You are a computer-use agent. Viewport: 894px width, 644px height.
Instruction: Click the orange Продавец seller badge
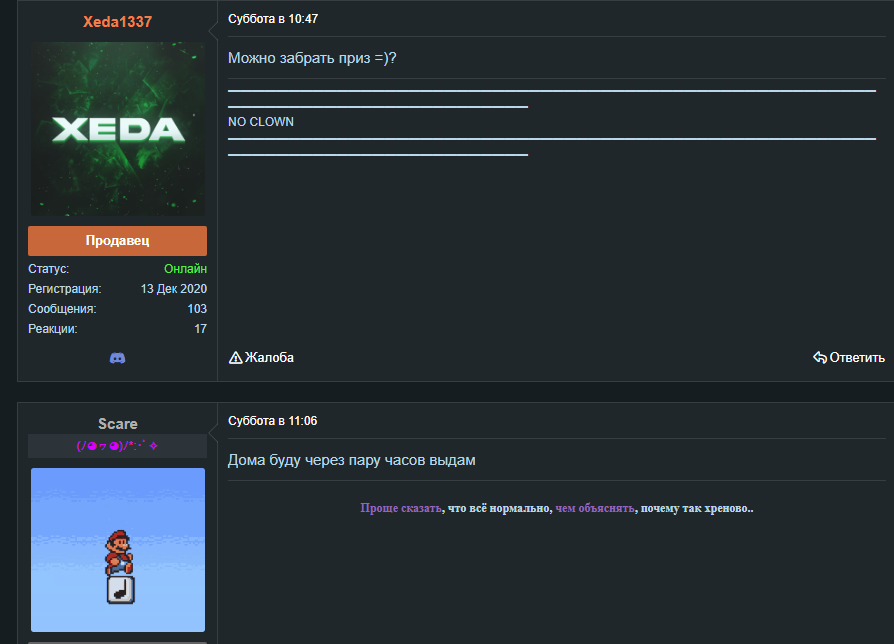tap(117, 241)
